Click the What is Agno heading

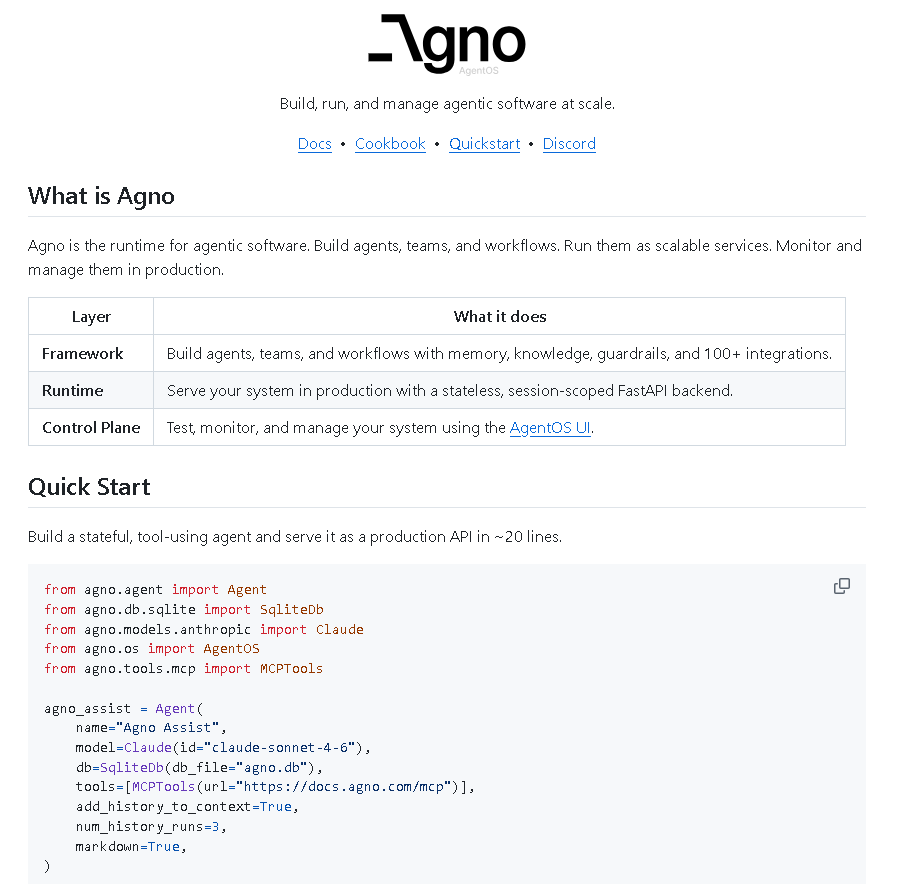click(x=101, y=196)
